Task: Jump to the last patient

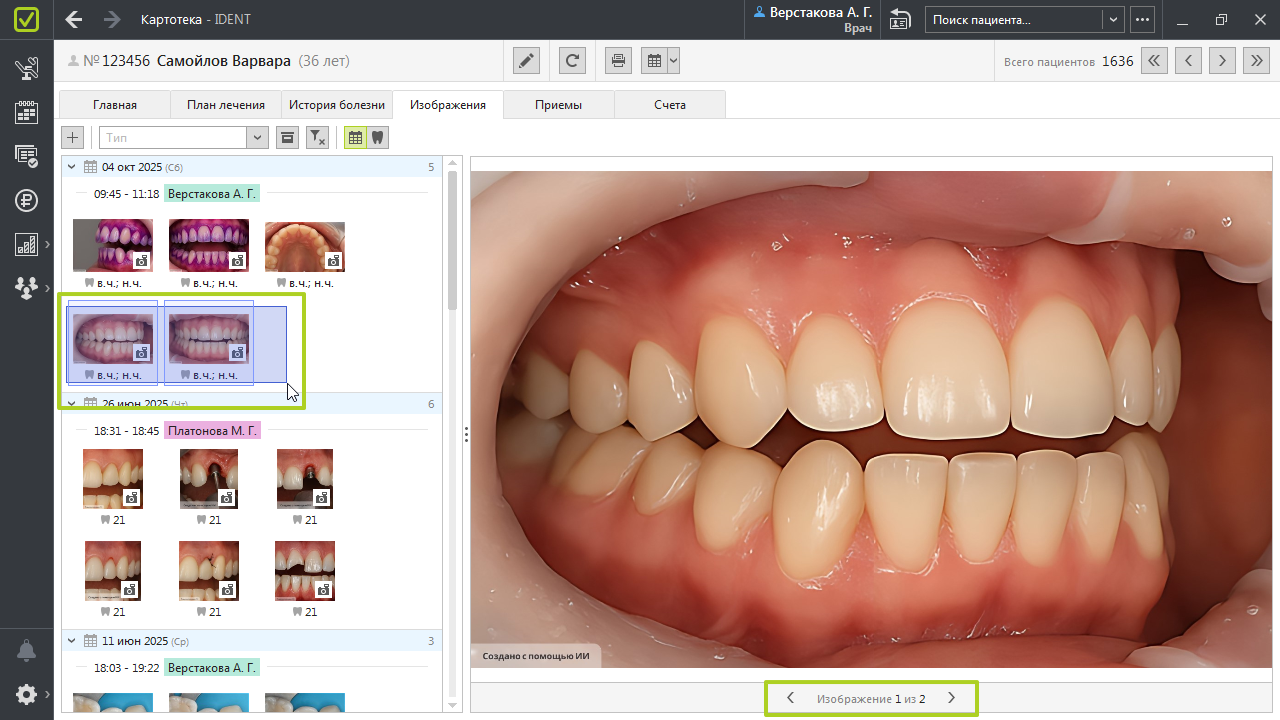Action: tap(1256, 61)
